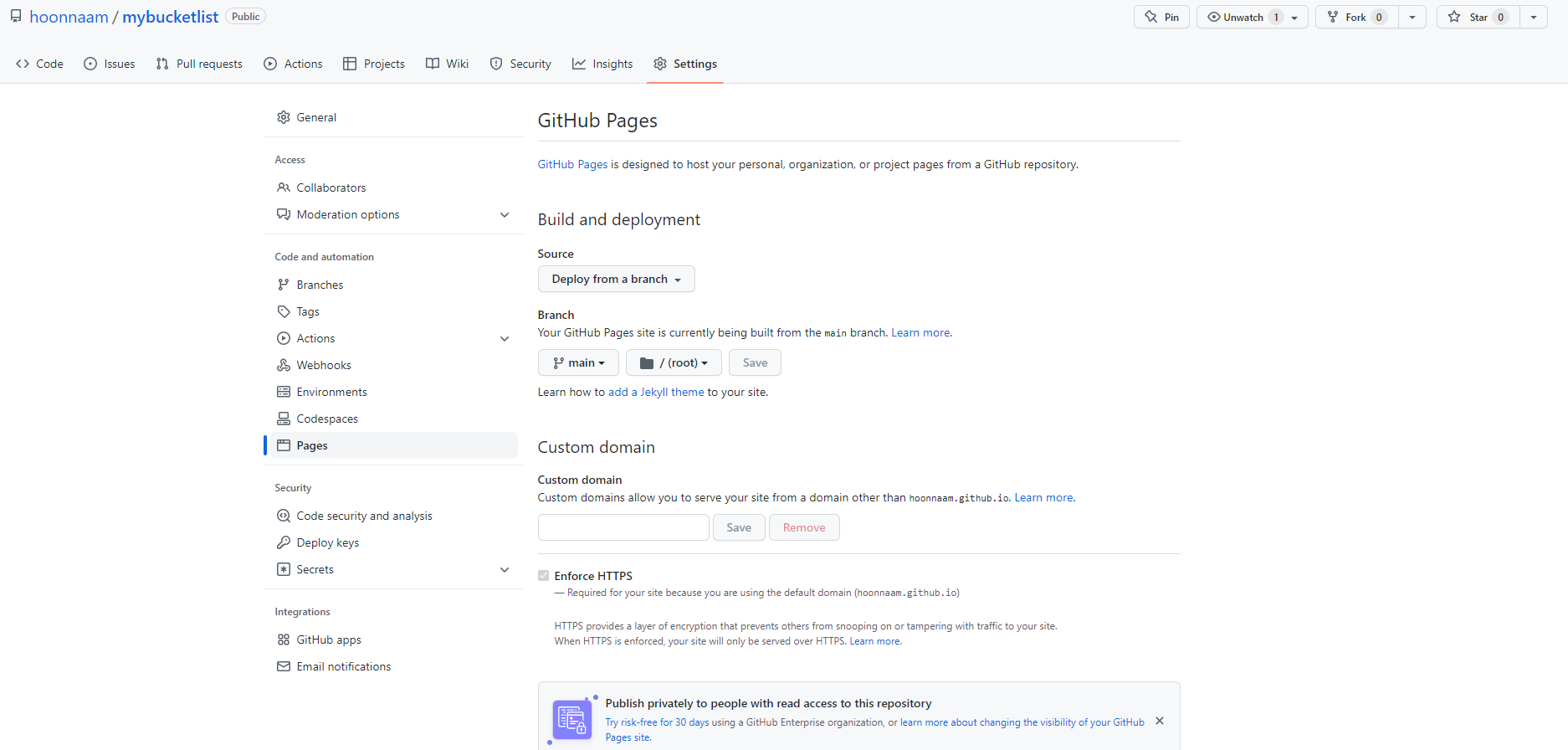
Task: Open the Wiki tab
Action: [x=447, y=64]
